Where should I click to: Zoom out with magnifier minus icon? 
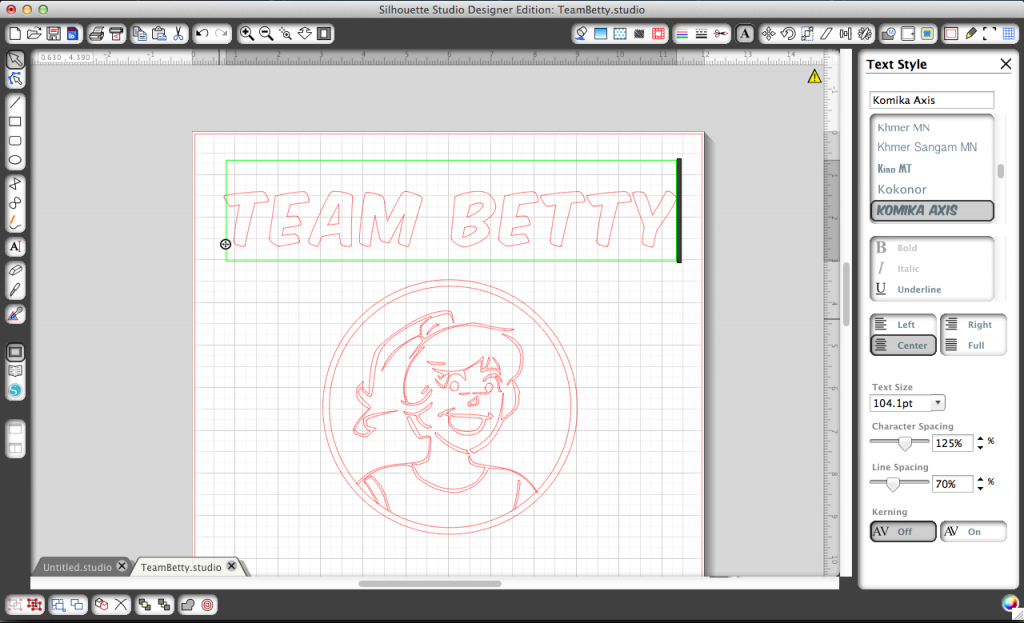266,33
